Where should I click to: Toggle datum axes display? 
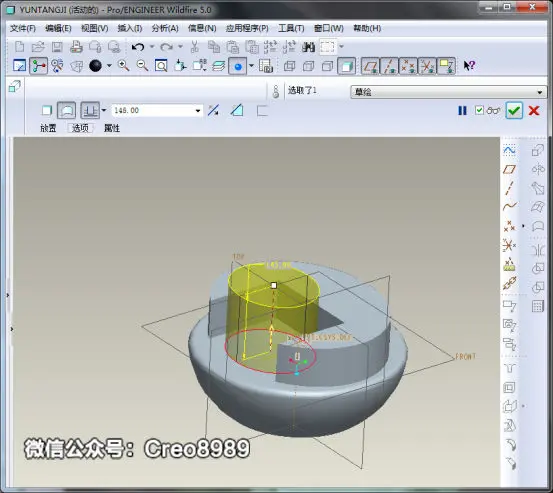(389, 66)
